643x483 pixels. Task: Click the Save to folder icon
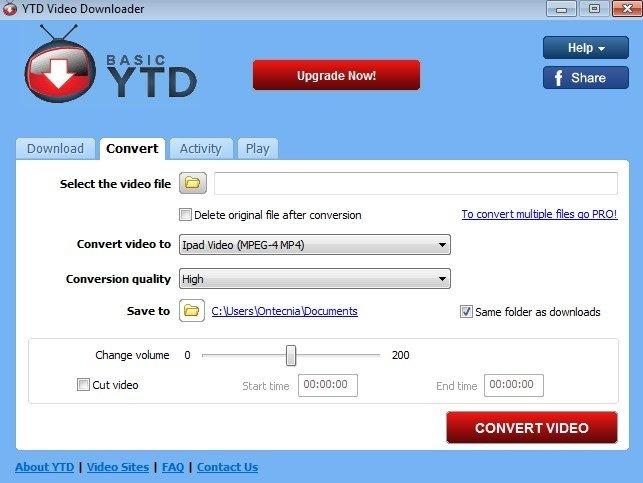(191, 311)
